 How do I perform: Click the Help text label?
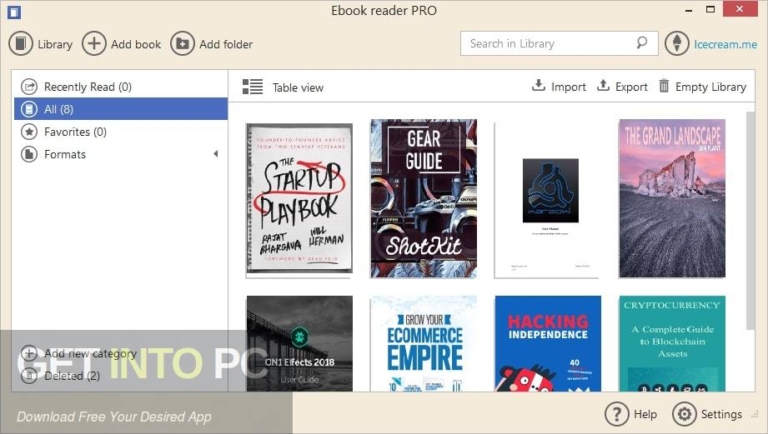(x=645, y=414)
